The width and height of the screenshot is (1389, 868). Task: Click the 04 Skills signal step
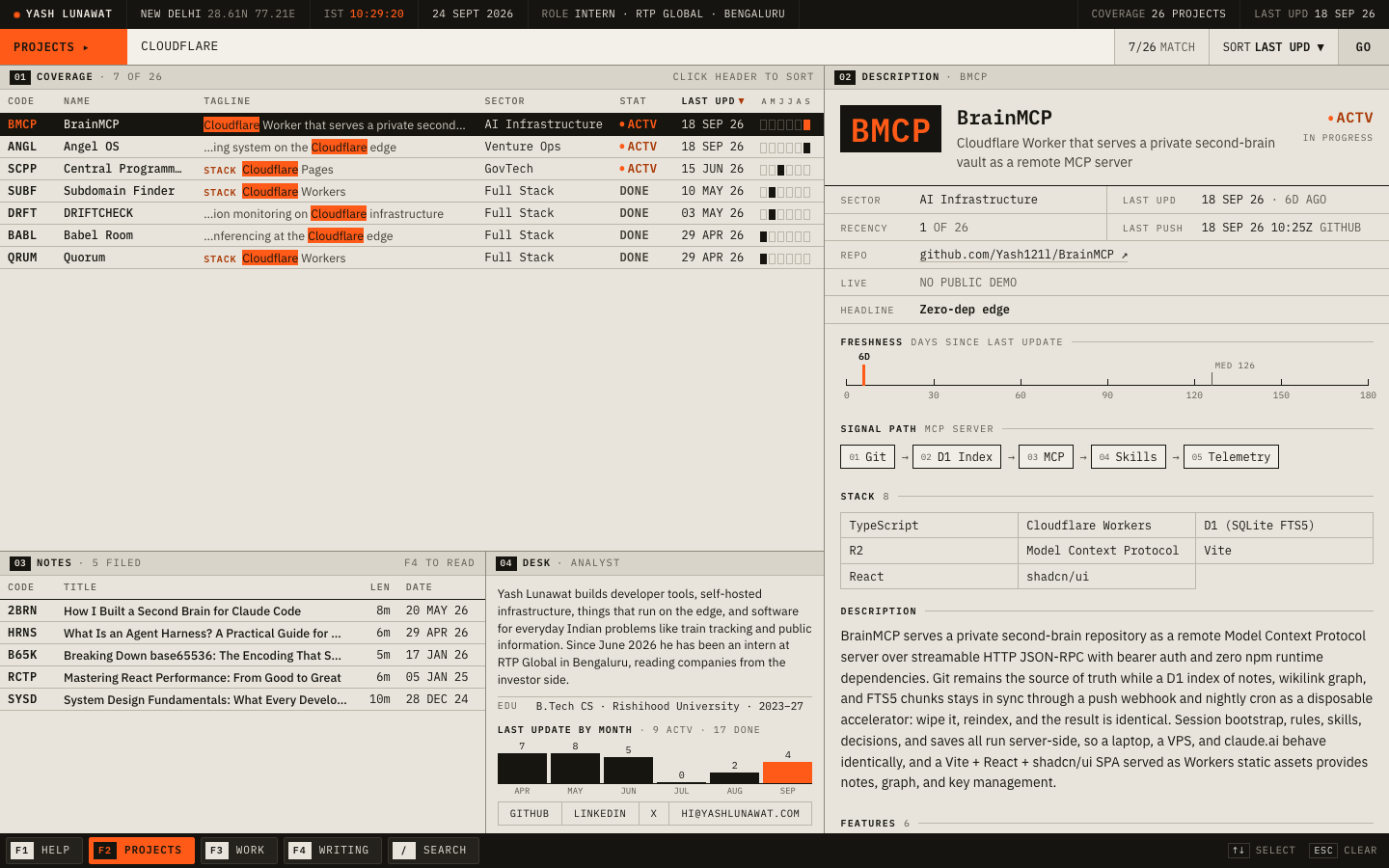[x=1128, y=457]
